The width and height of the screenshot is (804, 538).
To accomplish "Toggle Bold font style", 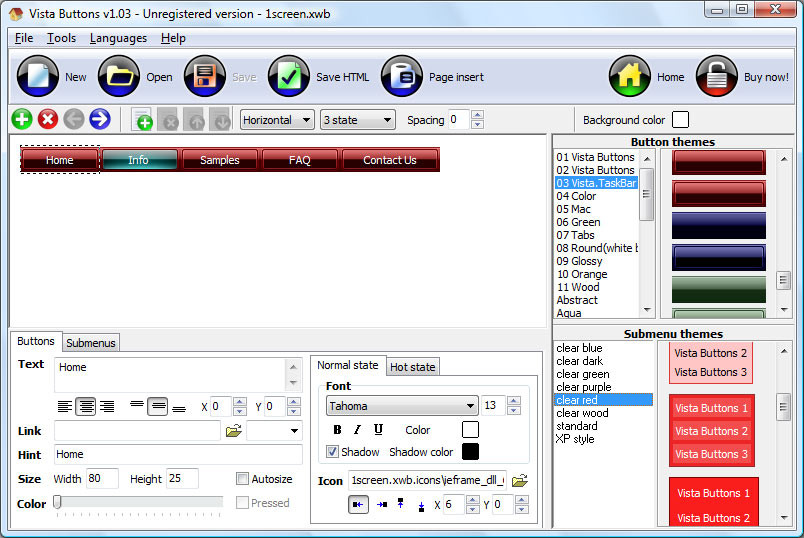I will tap(337, 430).
